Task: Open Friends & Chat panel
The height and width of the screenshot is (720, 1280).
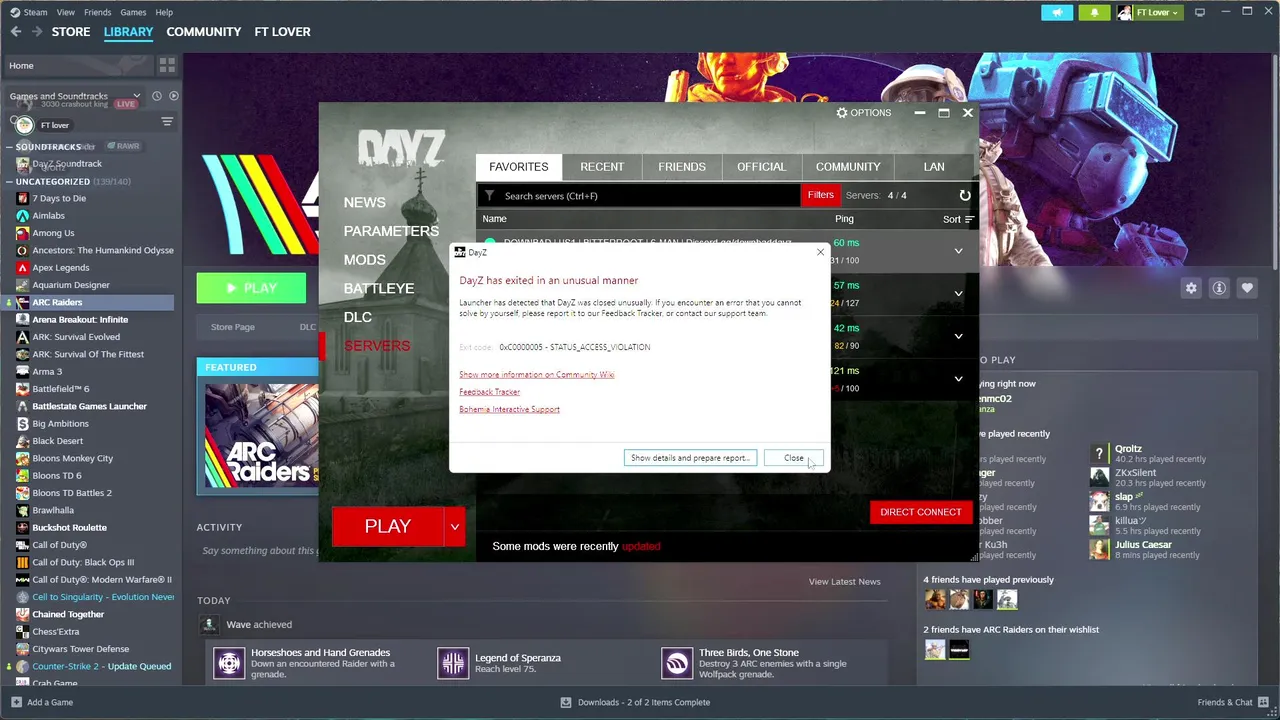Action: 1231,702
